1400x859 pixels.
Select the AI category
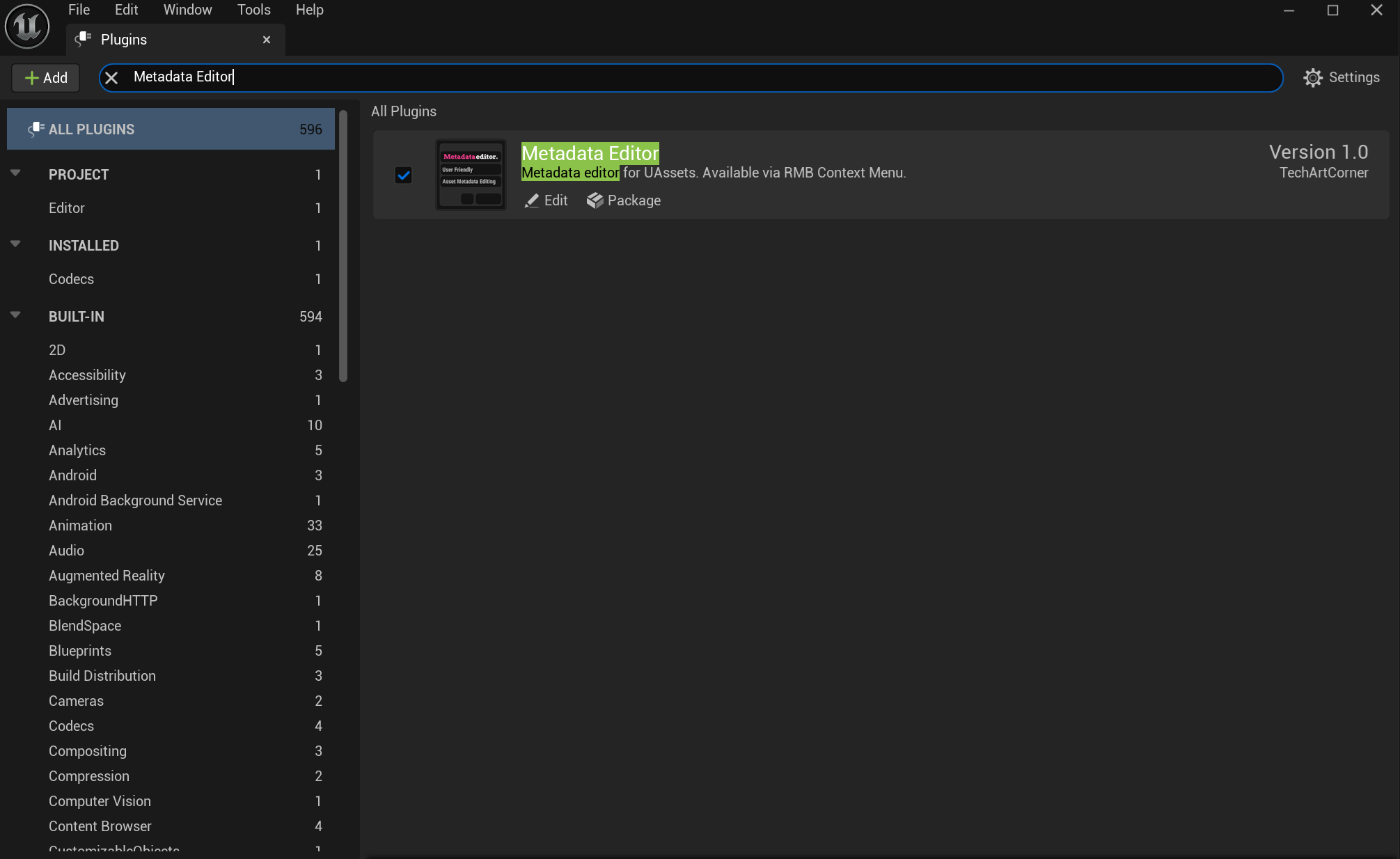pyautogui.click(x=171, y=425)
